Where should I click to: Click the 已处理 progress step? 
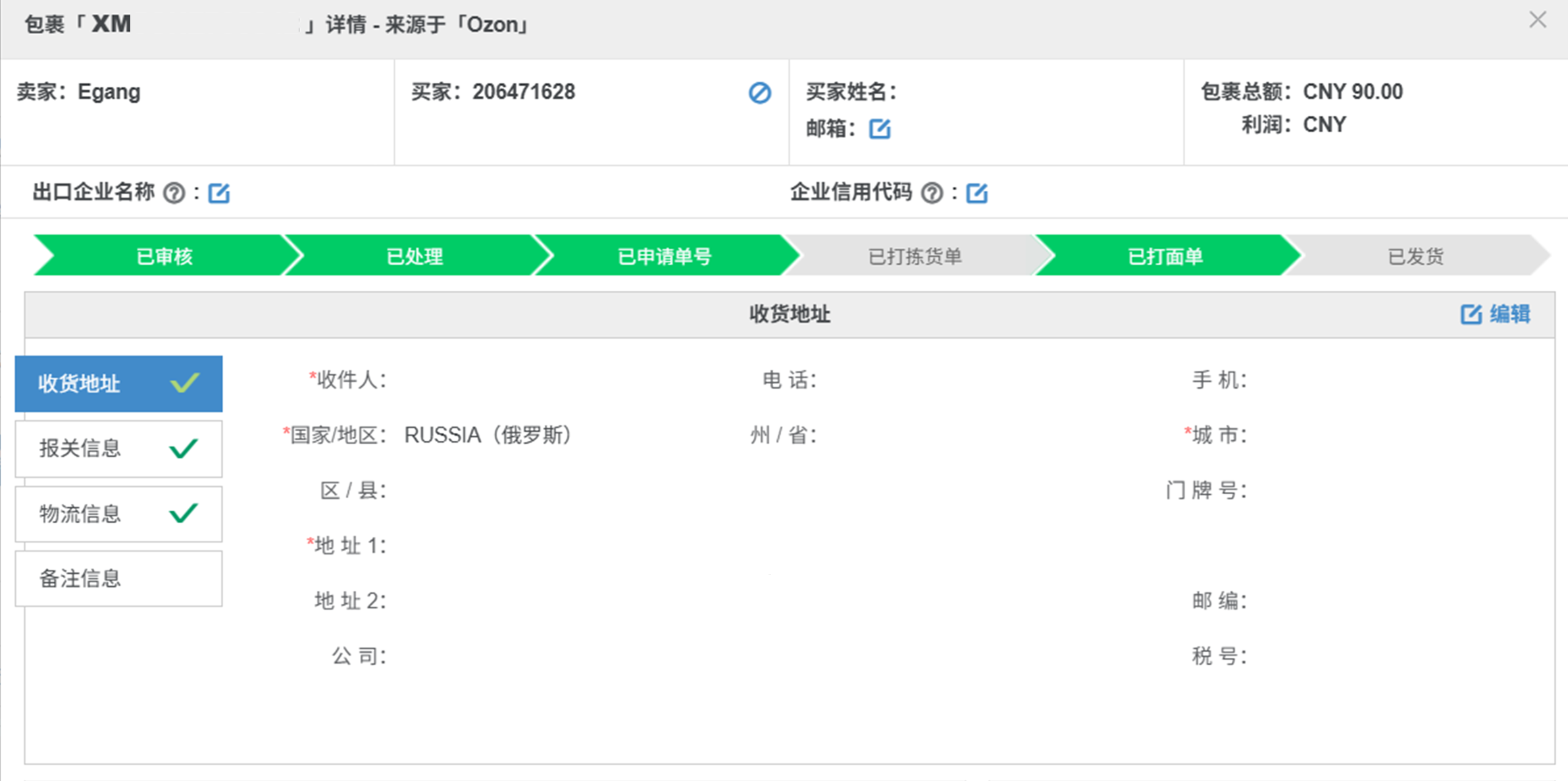[415, 256]
